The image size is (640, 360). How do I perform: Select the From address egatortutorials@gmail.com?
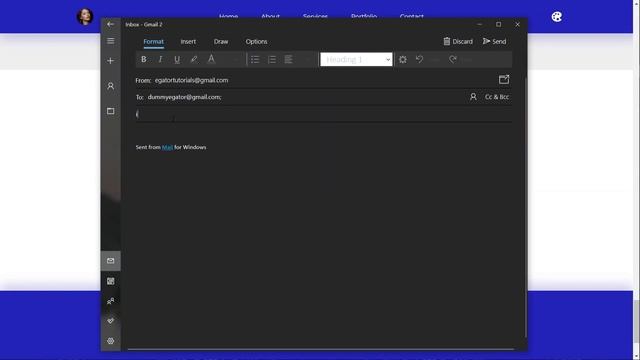point(191,80)
